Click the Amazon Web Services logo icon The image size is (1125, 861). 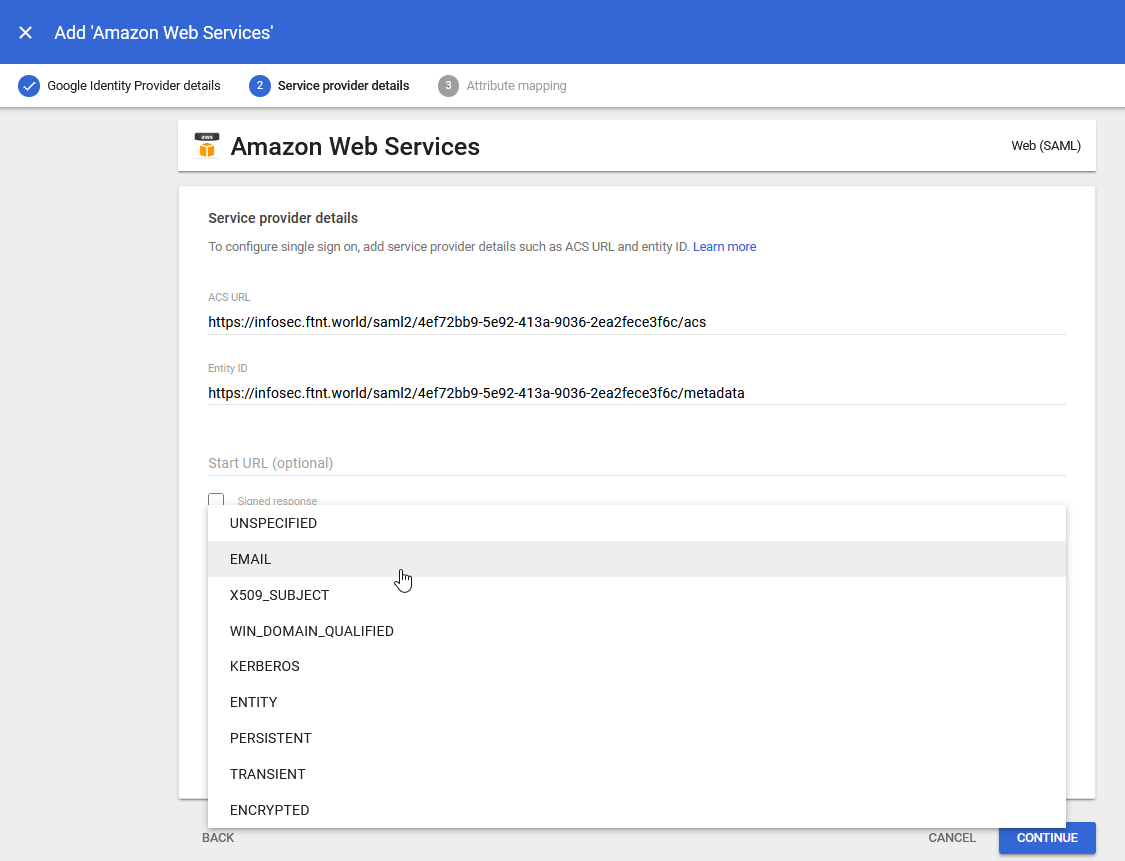pos(207,146)
